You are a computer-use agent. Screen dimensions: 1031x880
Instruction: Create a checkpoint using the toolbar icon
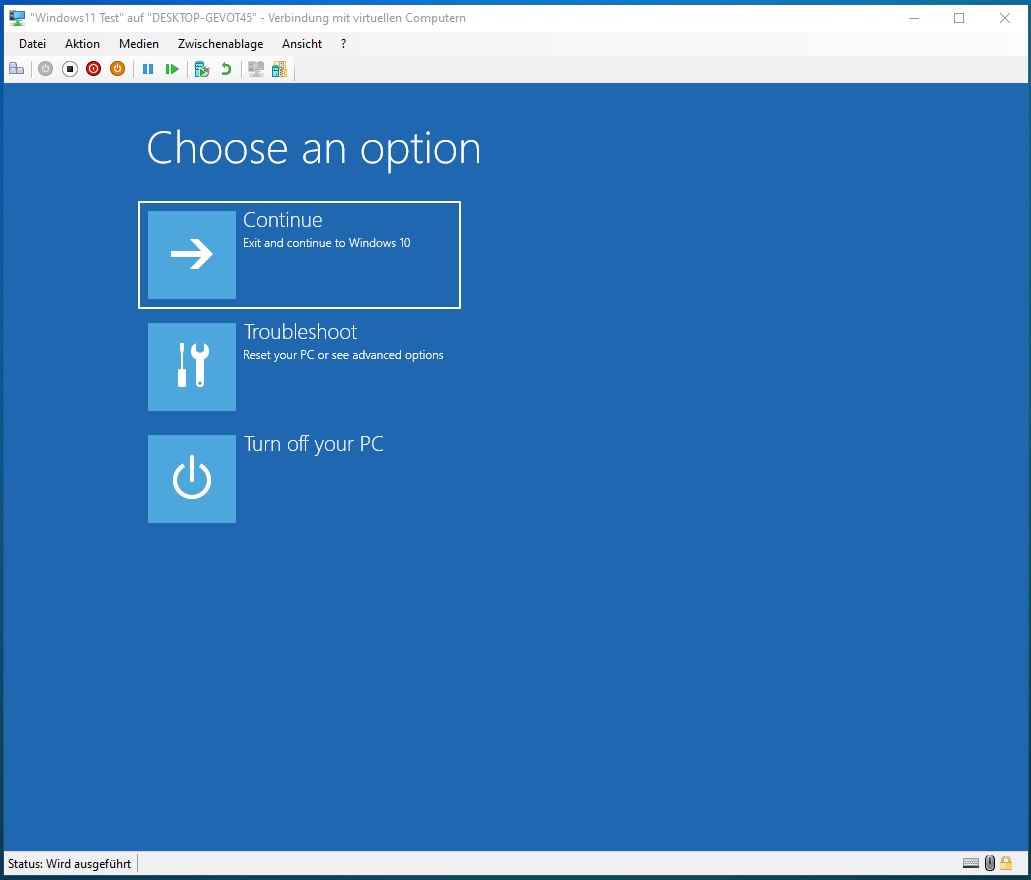tap(202, 69)
